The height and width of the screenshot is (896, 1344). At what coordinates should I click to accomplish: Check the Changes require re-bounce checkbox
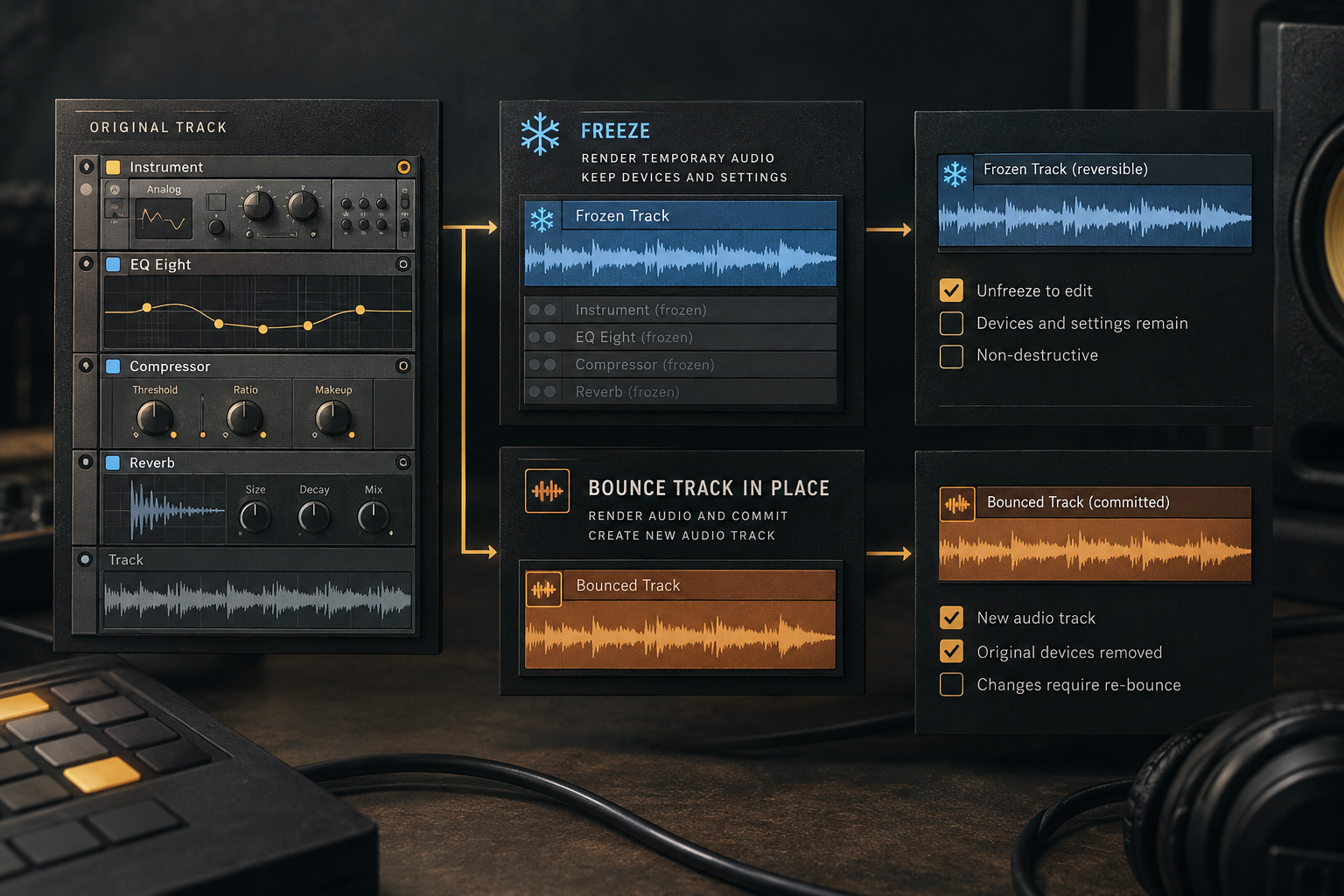point(951,684)
